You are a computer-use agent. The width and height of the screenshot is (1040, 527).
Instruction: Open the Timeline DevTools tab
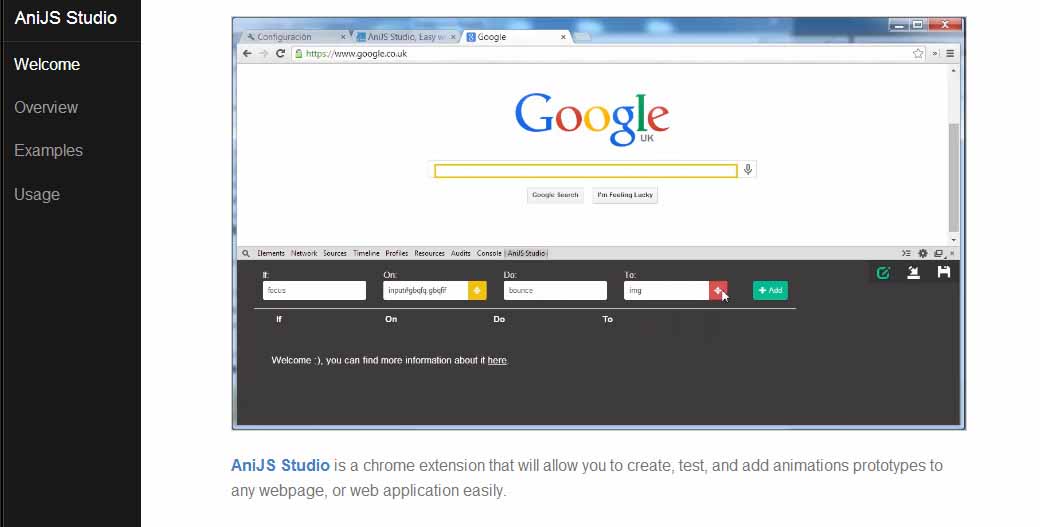(x=366, y=253)
